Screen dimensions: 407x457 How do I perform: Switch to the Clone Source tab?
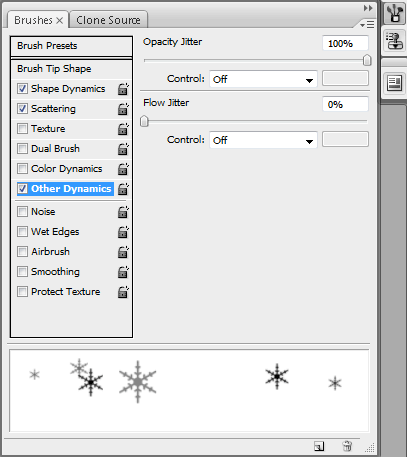coord(108,20)
